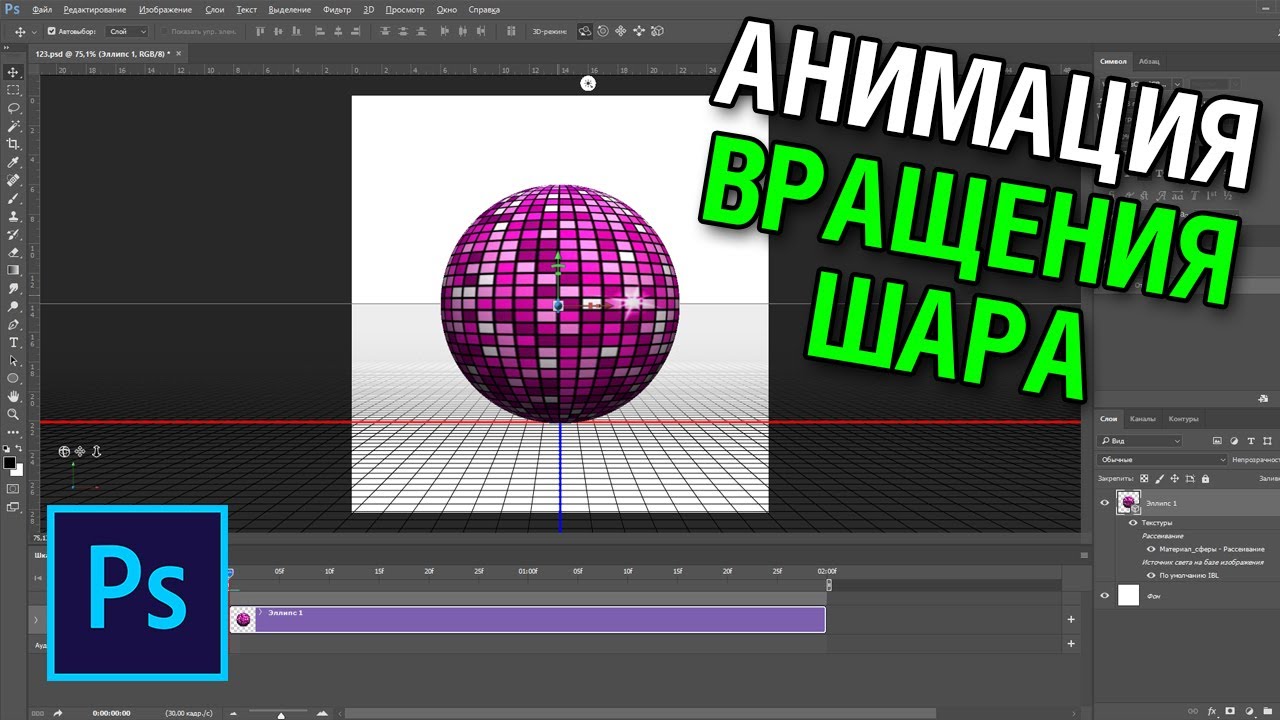Viewport: 1280px width, 720px height.
Task: Click the foreground color swatch
Action: pyautogui.click(x=9, y=463)
